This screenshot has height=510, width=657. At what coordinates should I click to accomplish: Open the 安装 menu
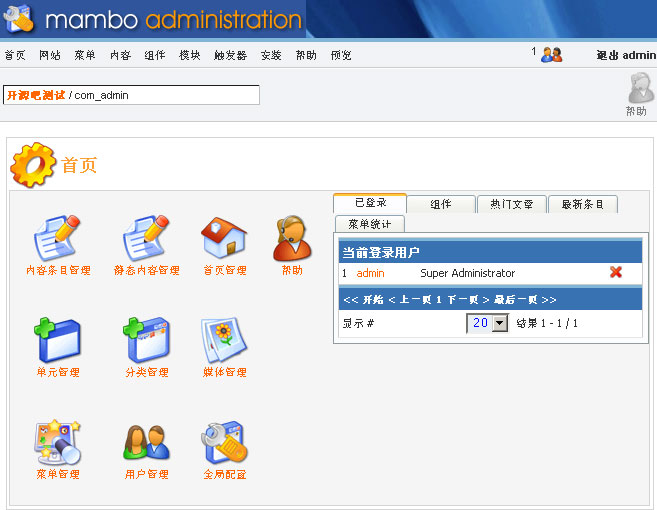pos(271,55)
